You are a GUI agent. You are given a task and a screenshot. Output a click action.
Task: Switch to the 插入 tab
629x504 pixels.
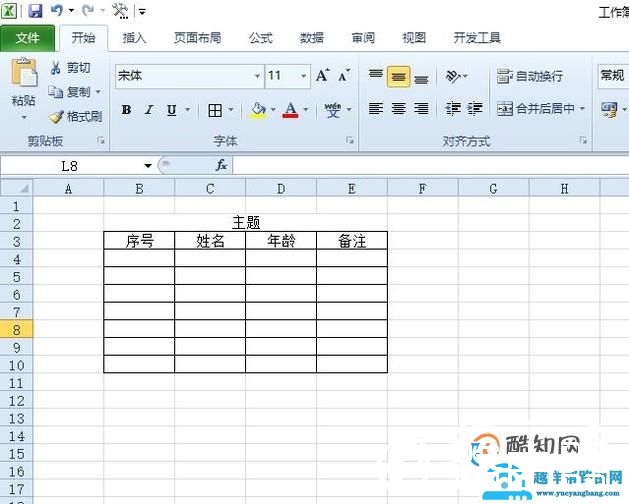click(x=134, y=38)
